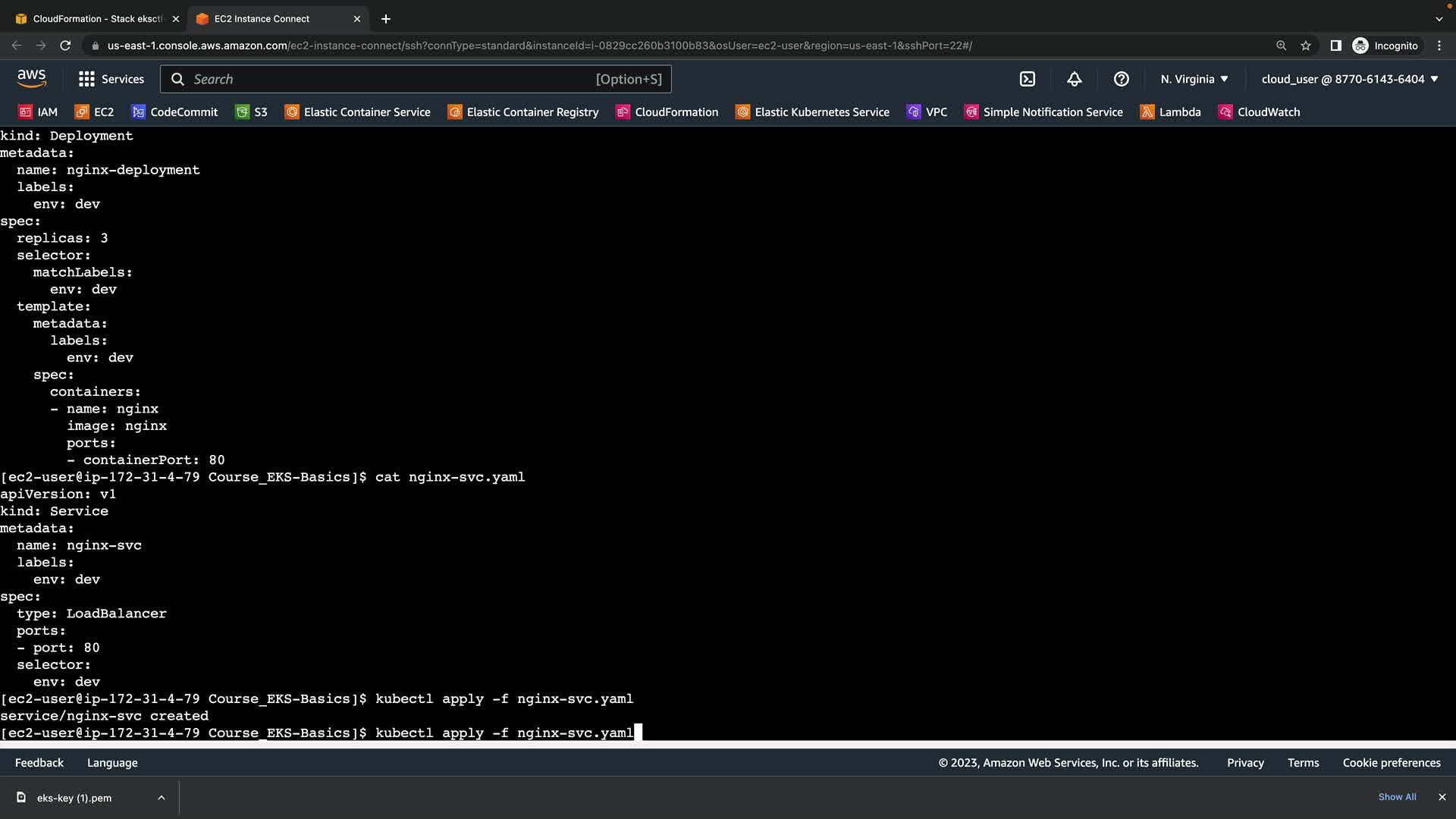
Task: Click the AWS logo home icon
Action: [31, 78]
